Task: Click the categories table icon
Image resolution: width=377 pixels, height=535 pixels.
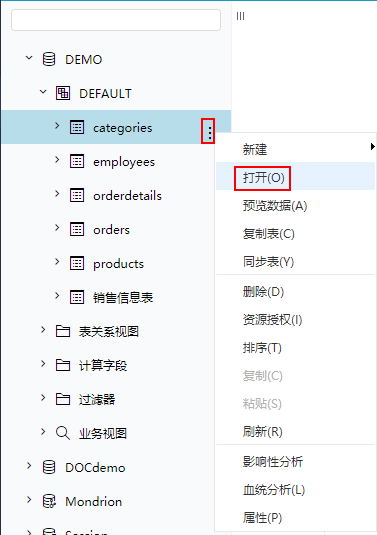Action: (77, 127)
